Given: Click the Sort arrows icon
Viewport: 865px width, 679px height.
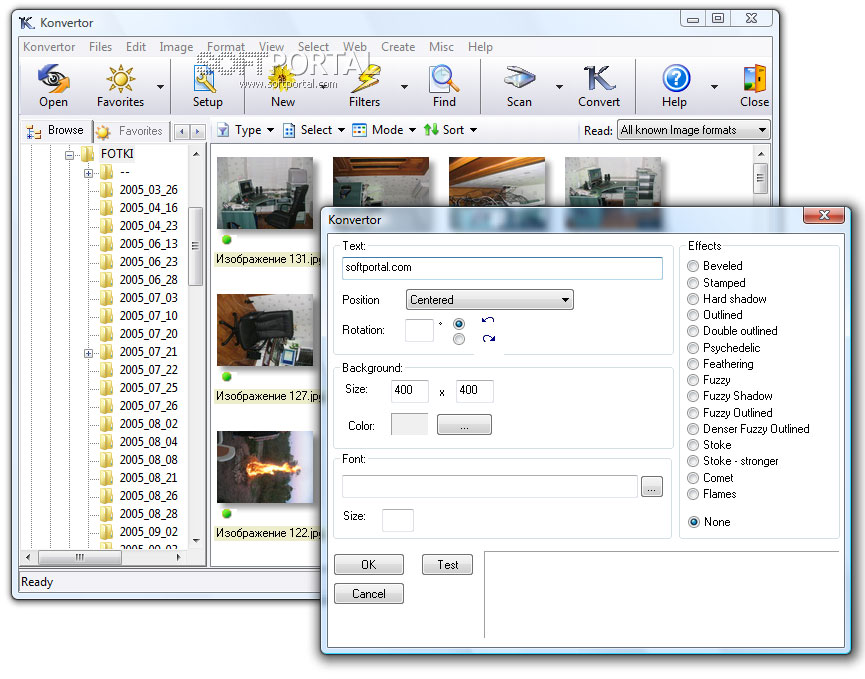Looking at the screenshot, I should point(431,130).
